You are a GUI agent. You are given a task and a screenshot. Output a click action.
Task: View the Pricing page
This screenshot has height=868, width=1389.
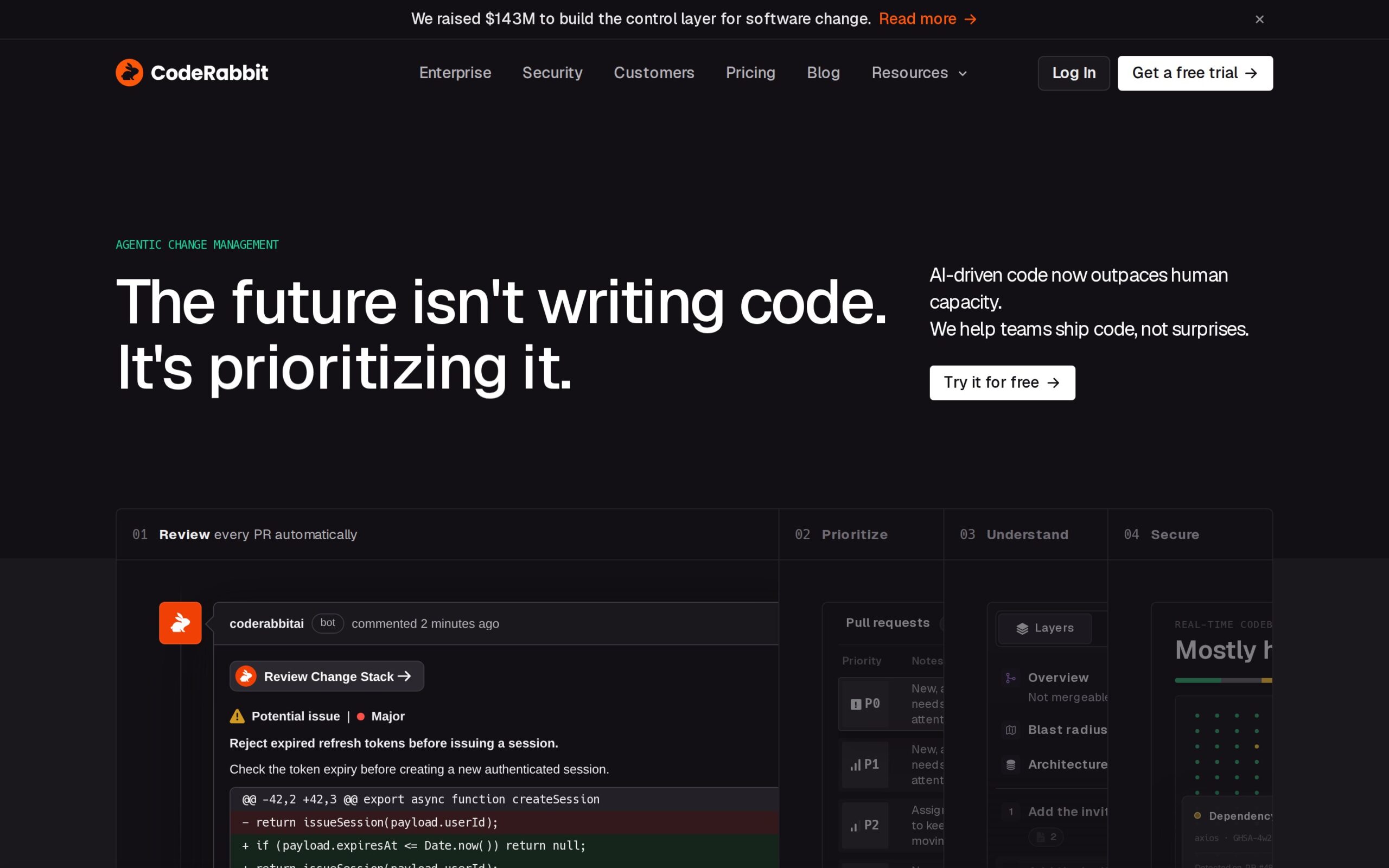pos(750,73)
